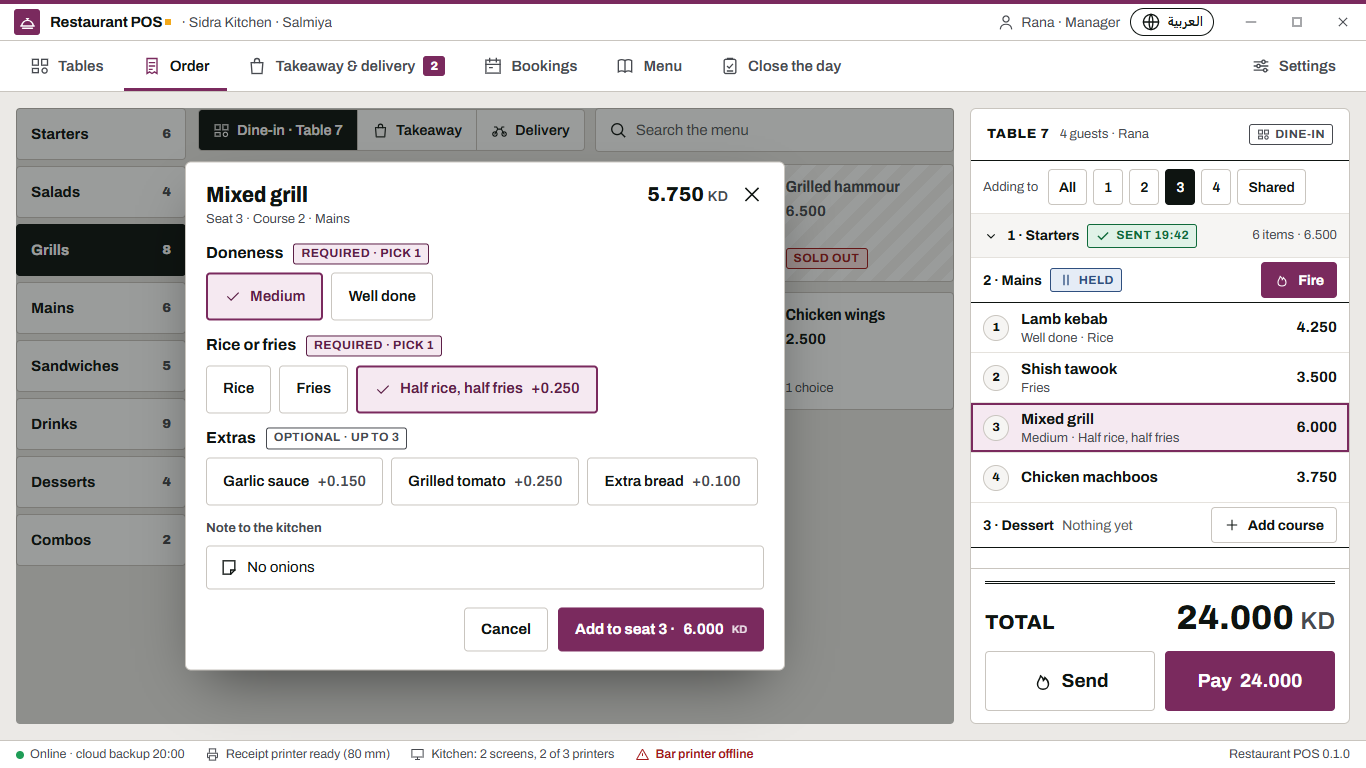Select Medium doneness
The image size is (1366, 768).
point(264,296)
